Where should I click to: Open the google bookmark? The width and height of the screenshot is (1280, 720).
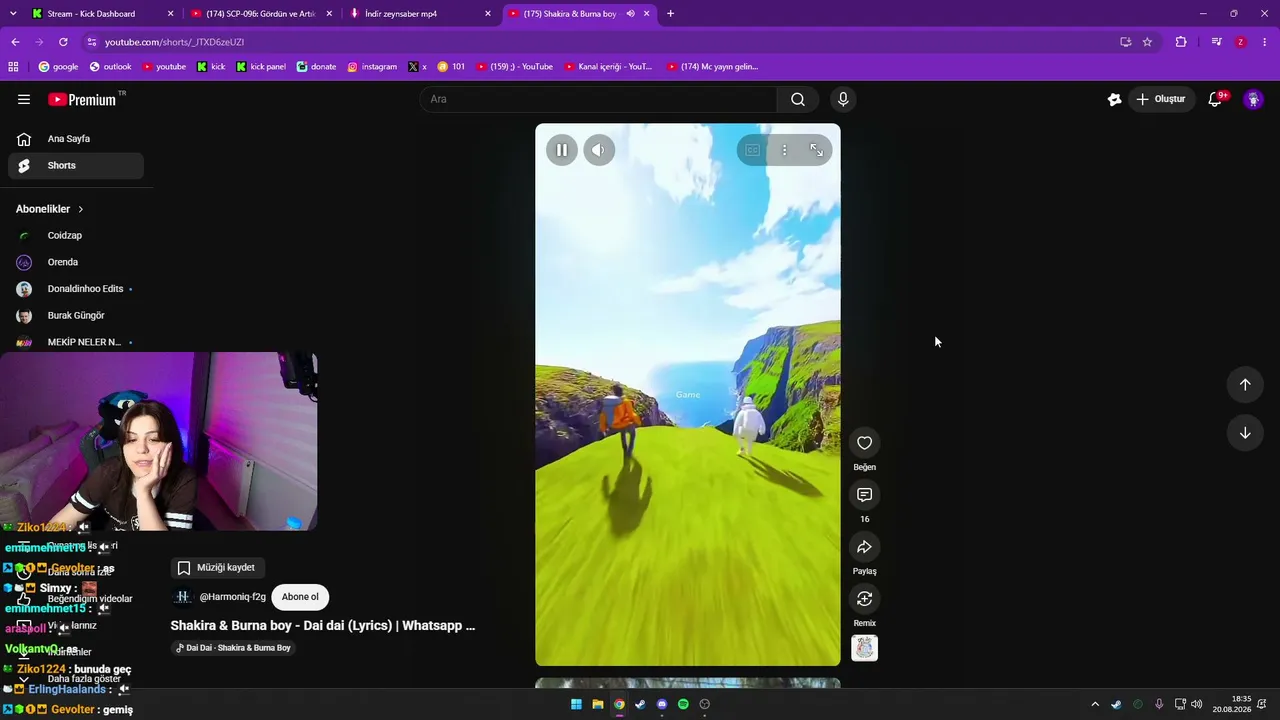pyautogui.click(x=58, y=67)
